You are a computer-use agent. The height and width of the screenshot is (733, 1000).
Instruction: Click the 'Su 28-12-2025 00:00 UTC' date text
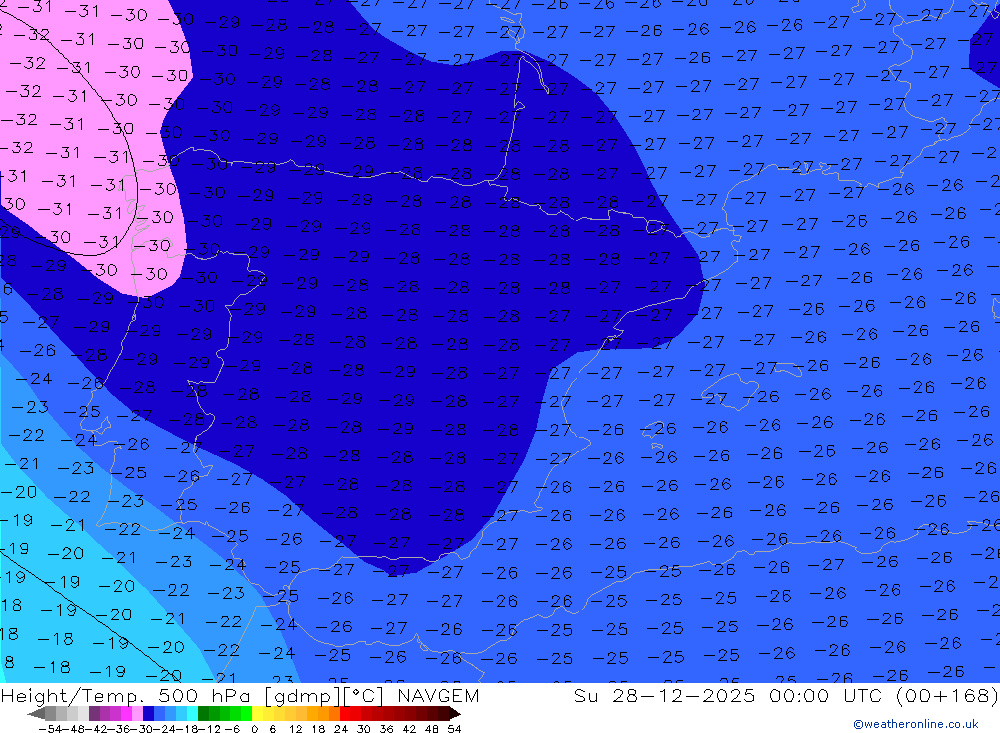coord(728,695)
